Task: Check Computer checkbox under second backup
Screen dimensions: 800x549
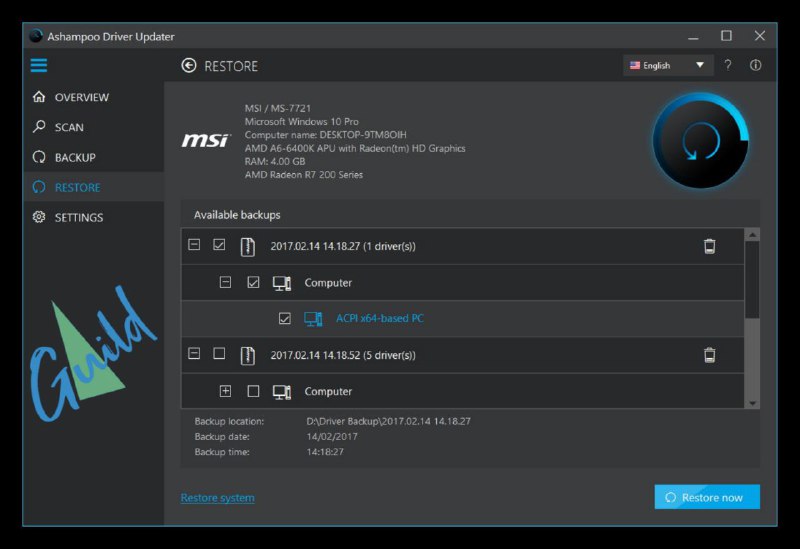Action: 253,391
